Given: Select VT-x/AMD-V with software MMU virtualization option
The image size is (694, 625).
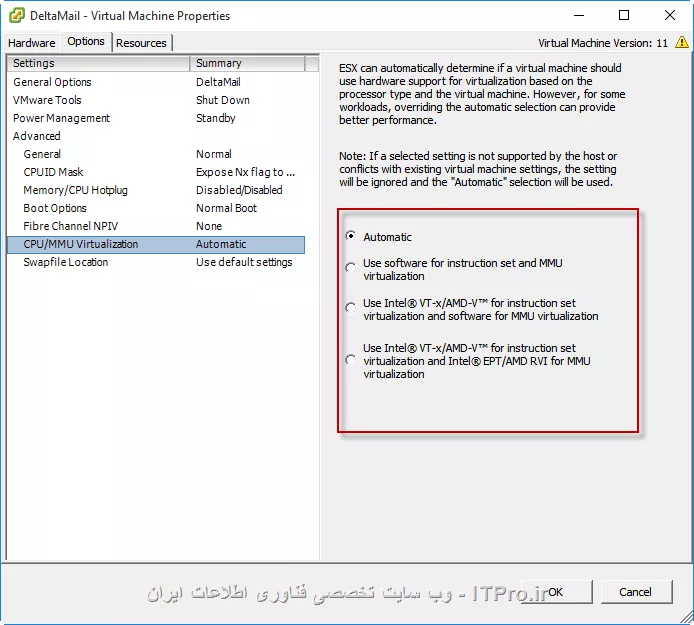Looking at the screenshot, I should [x=351, y=308].
